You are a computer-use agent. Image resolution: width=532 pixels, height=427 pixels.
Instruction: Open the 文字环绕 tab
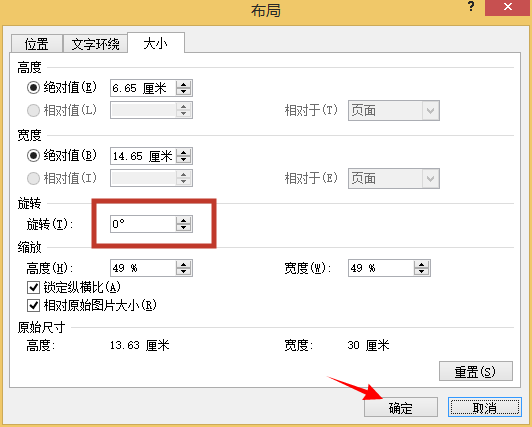[95, 44]
